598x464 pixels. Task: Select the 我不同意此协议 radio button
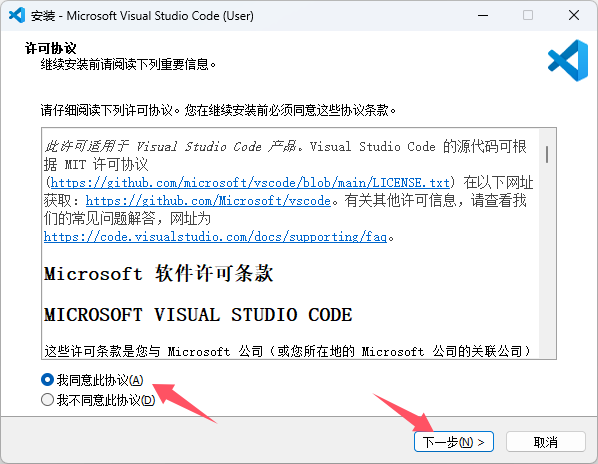[x=47, y=400]
